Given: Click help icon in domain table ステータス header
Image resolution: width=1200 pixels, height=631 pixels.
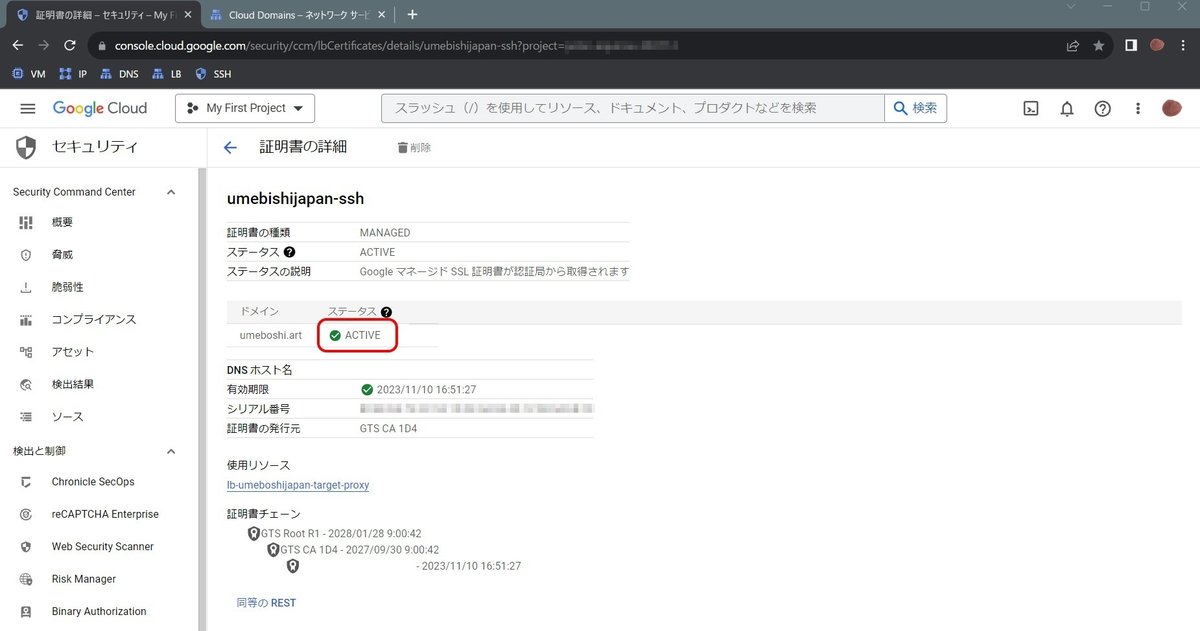Looking at the screenshot, I should pos(386,312).
